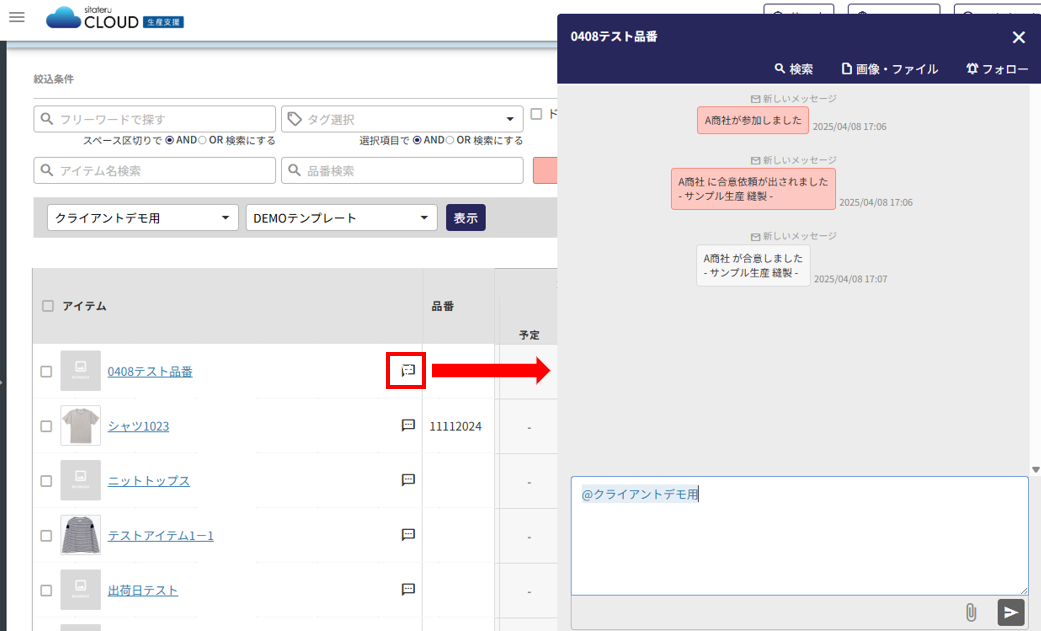This screenshot has height=631, width=1041.
Task: Select OR radio for free word search
Action: pos(202,140)
